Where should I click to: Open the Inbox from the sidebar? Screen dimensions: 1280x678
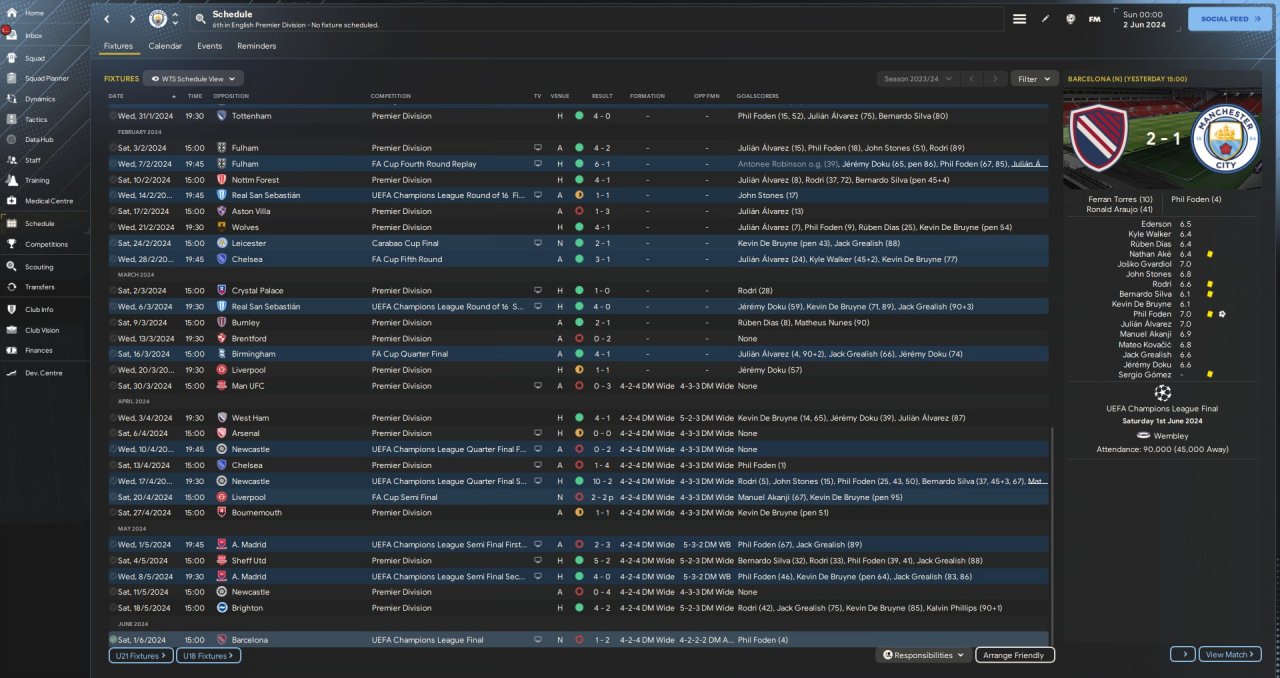[x=12, y=35]
